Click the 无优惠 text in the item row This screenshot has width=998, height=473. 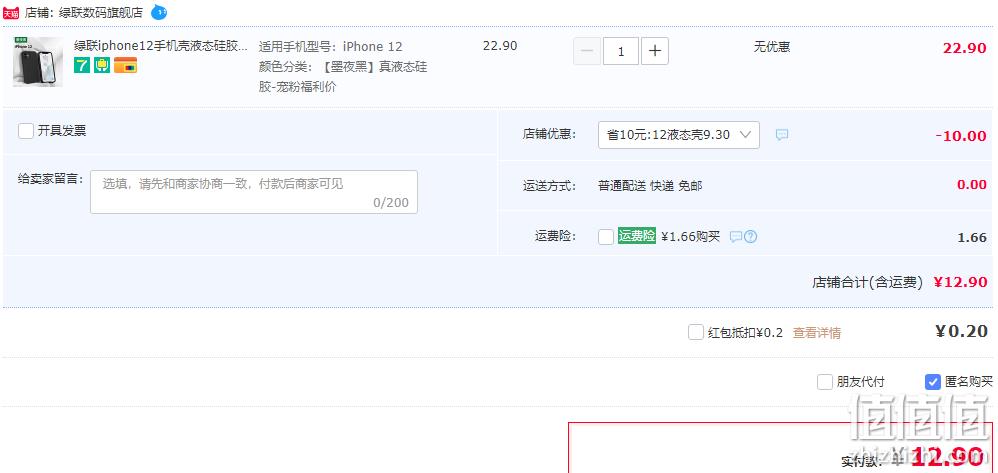772,46
